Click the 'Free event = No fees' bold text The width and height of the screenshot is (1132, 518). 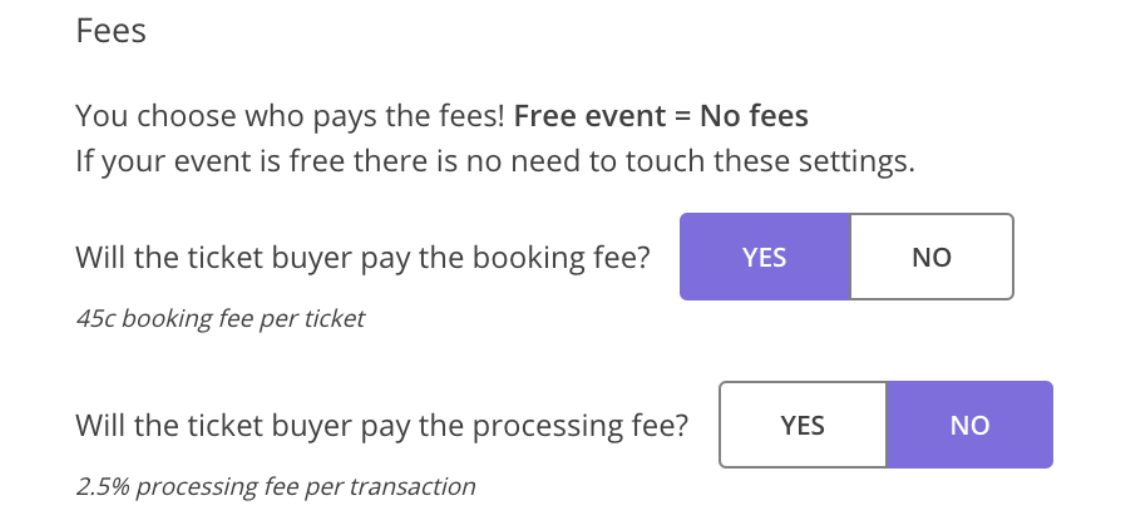pyautogui.click(x=660, y=116)
